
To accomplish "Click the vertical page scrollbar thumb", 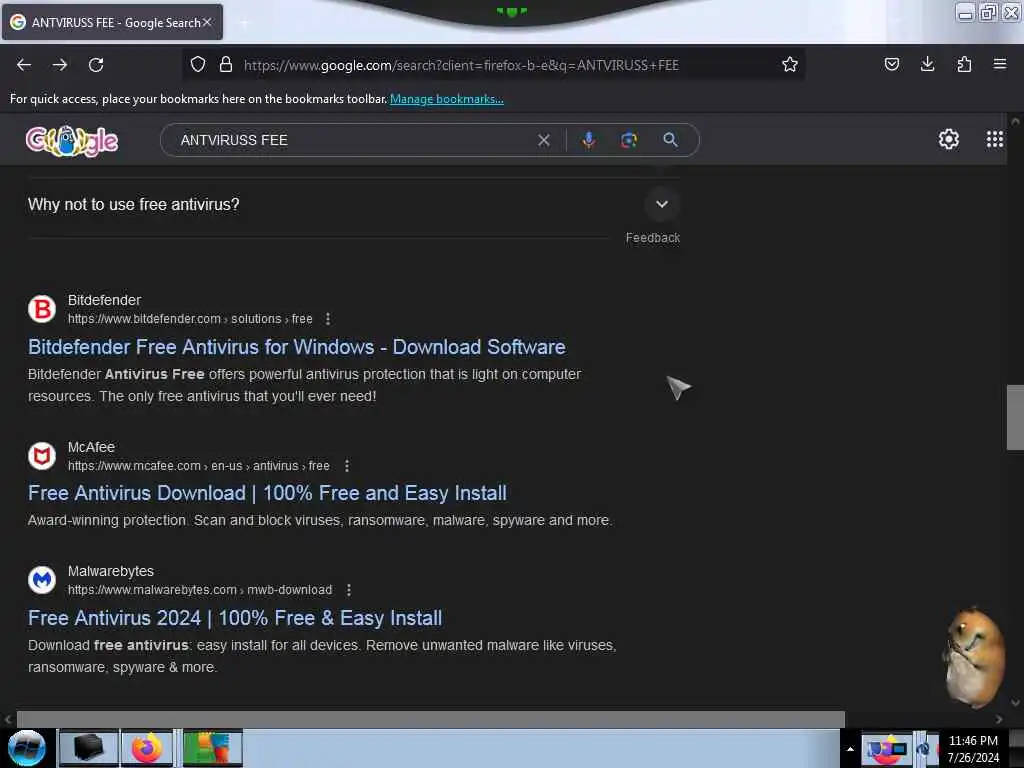I will pos(1015,417).
